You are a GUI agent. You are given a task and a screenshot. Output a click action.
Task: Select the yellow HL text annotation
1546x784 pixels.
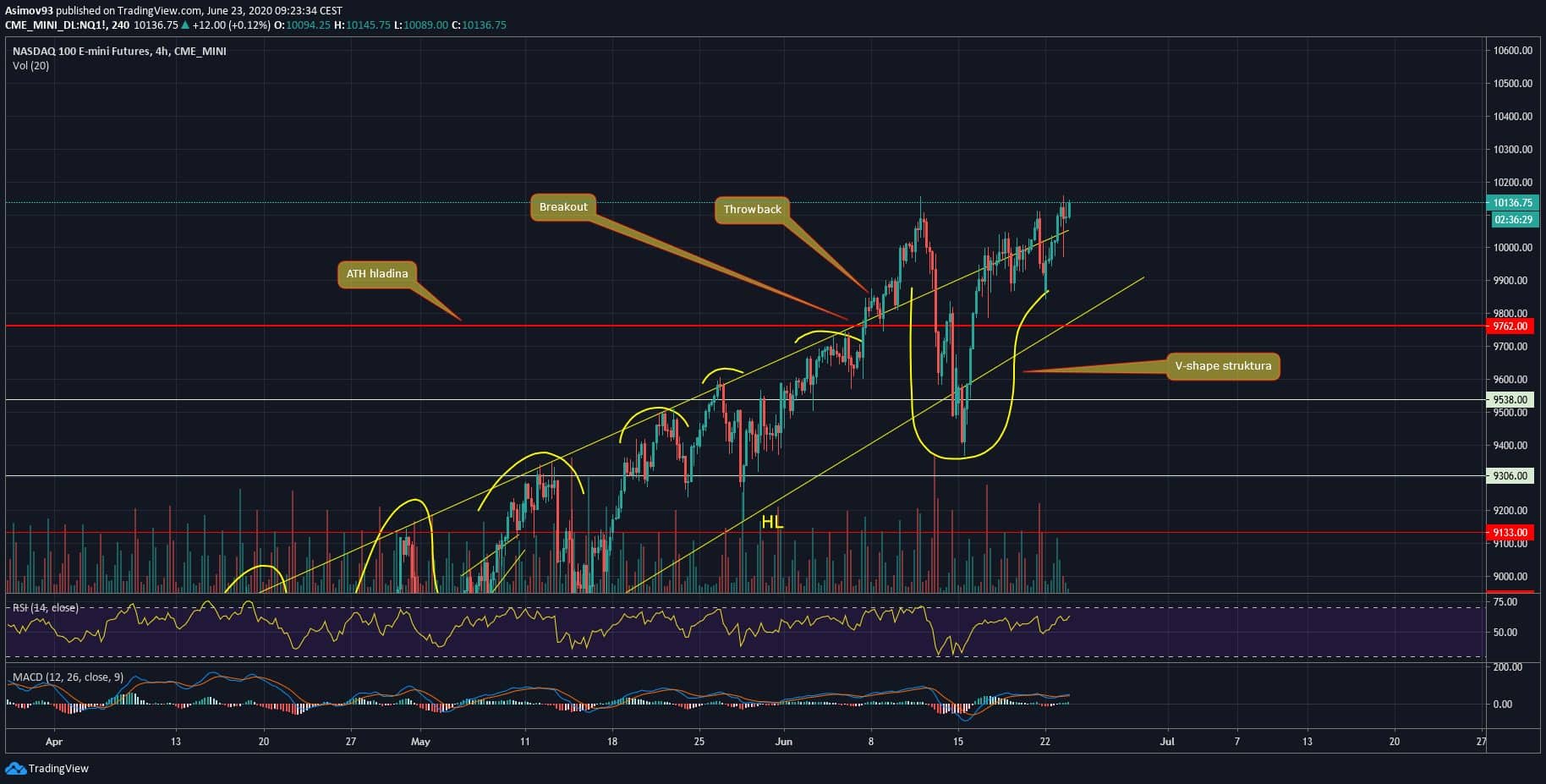[x=772, y=523]
